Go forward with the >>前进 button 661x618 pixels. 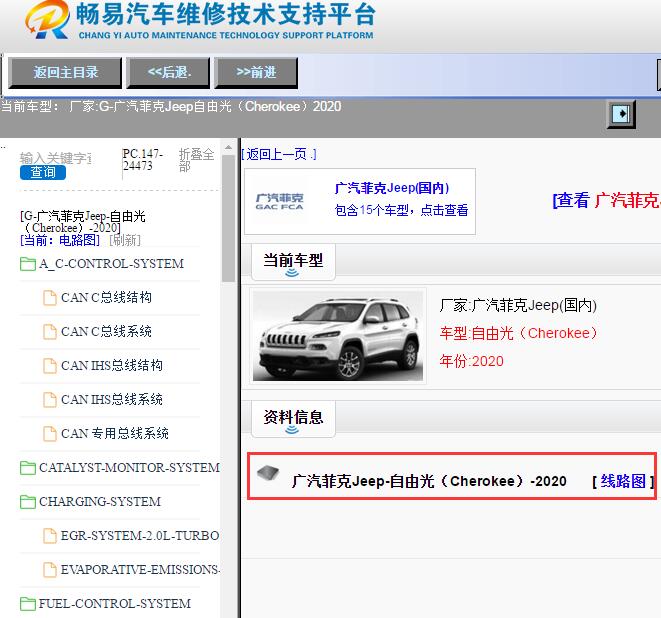256,73
